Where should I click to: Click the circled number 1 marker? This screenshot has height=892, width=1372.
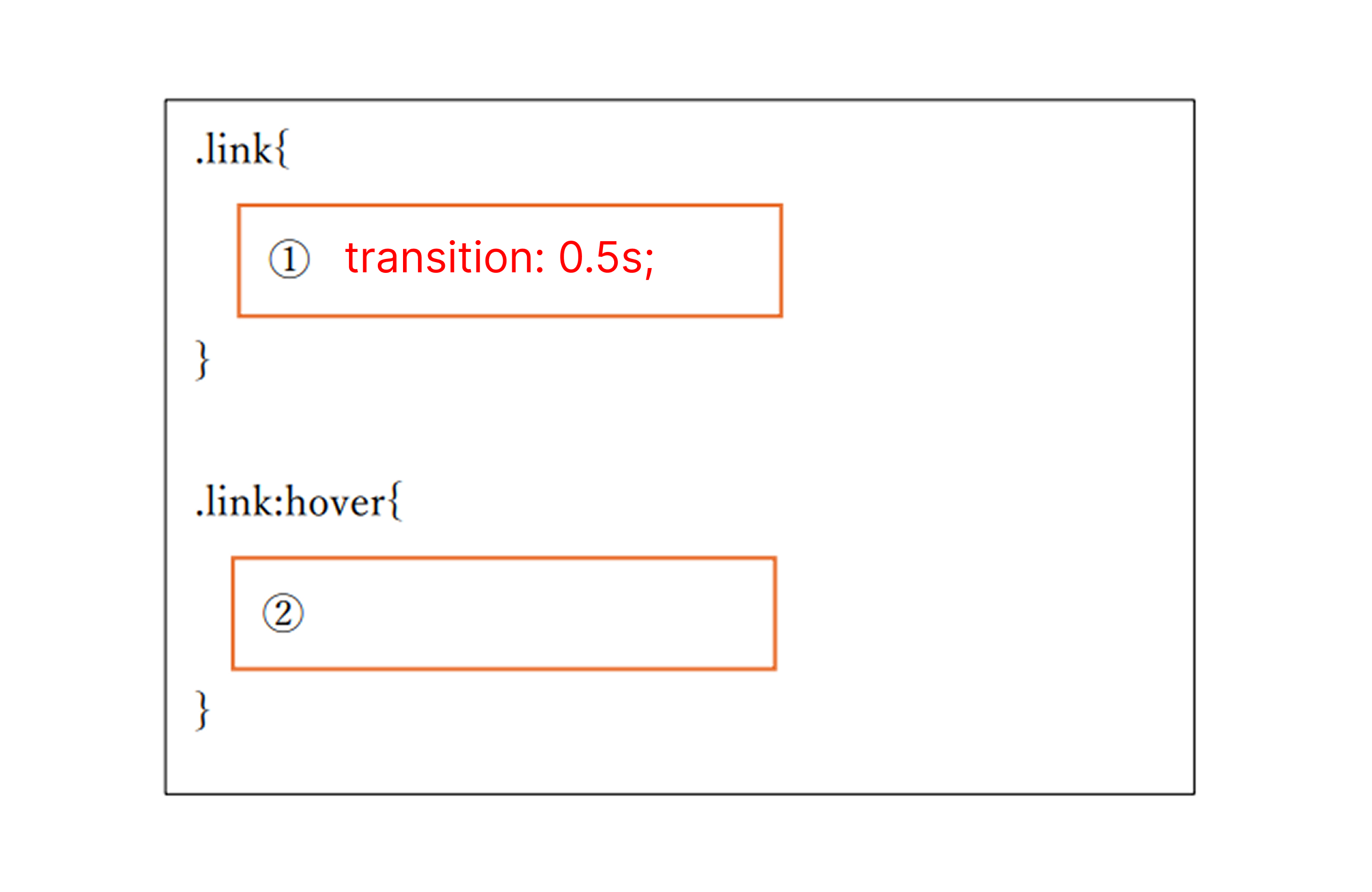tap(289, 258)
